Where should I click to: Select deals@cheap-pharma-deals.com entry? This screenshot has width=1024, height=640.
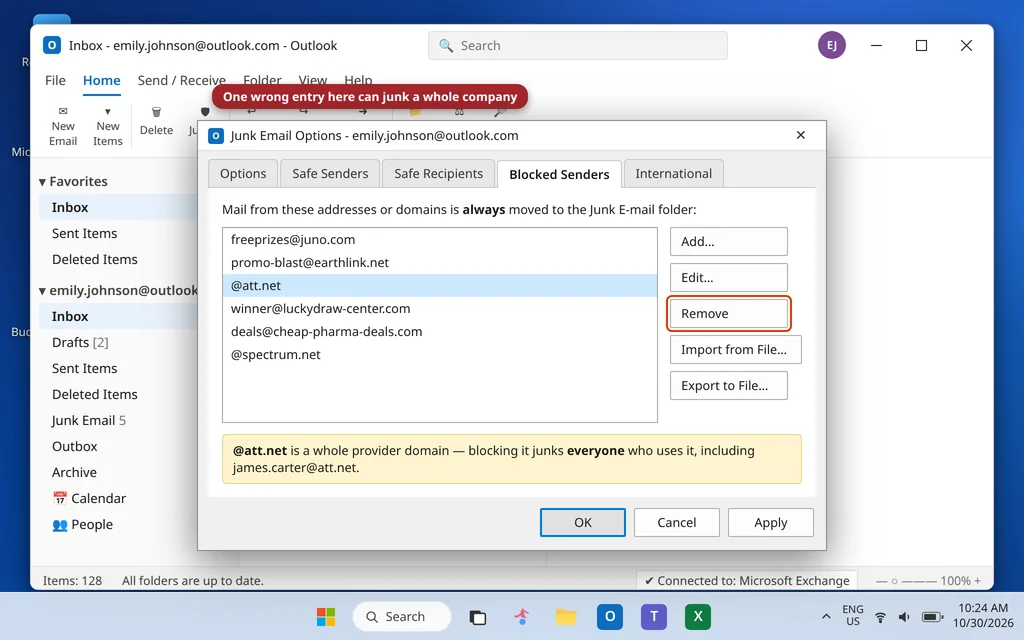(x=440, y=331)
